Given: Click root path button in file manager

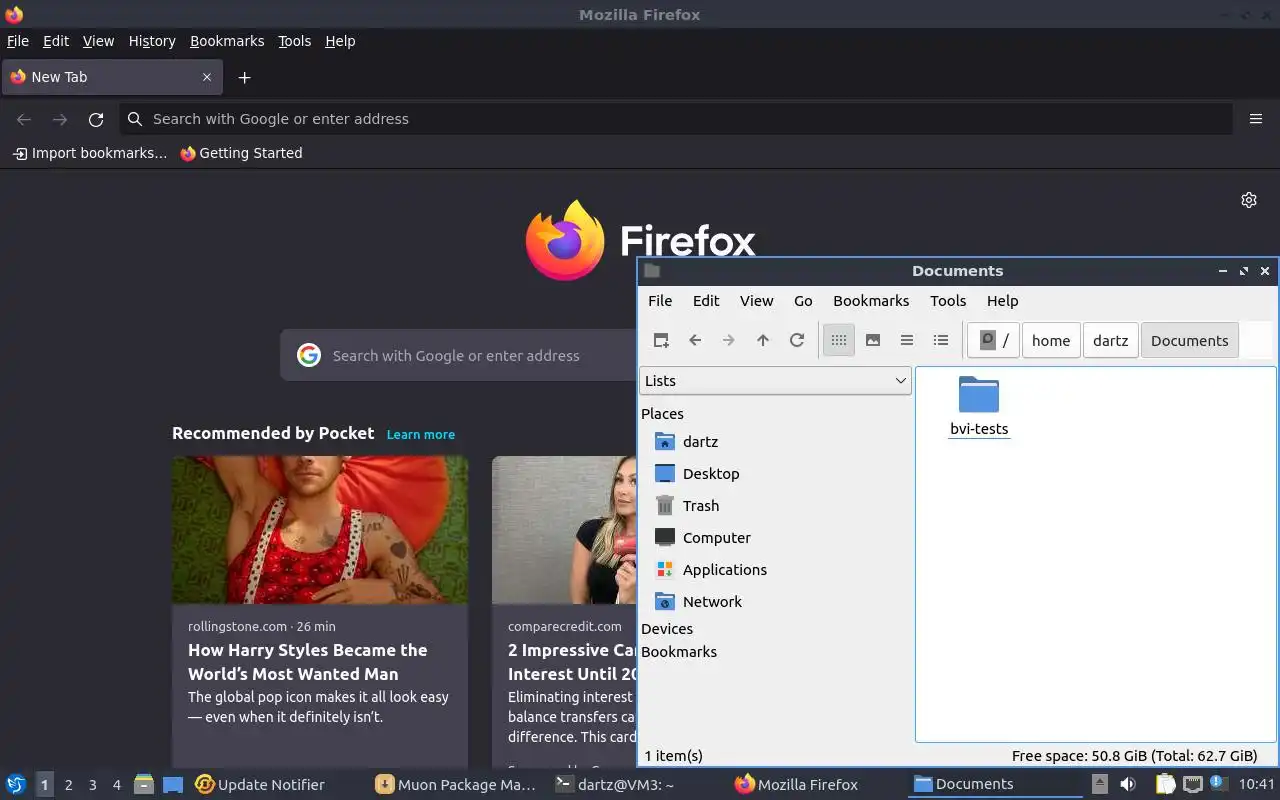Looking at the screenshot, I should 994,340.
